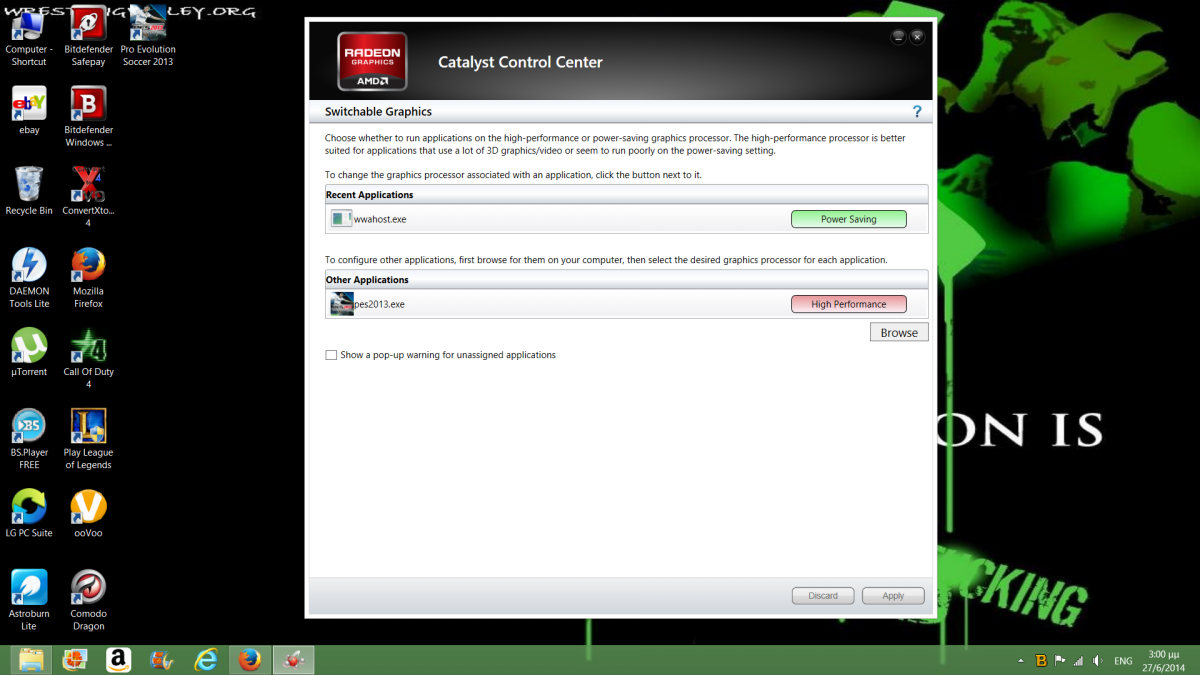Toggle pes2013.exe High Performance setting
The width and height of the screenshot is (1200, 675).
(x=848, y=304)
